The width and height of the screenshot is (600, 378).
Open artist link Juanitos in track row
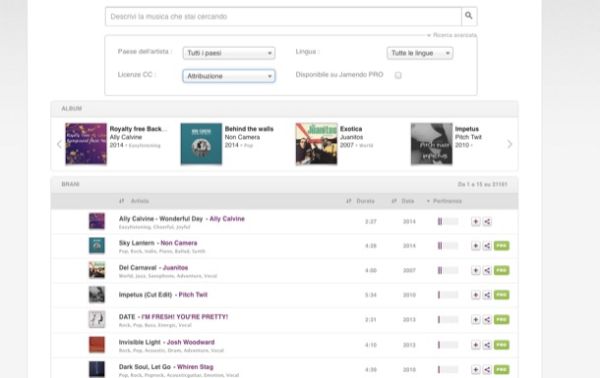click(x=175, y=267)
